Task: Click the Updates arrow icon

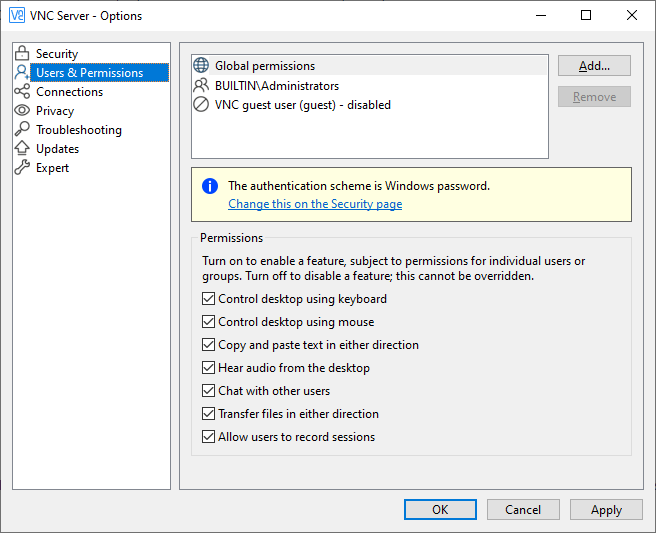Action: pos(22,148)
